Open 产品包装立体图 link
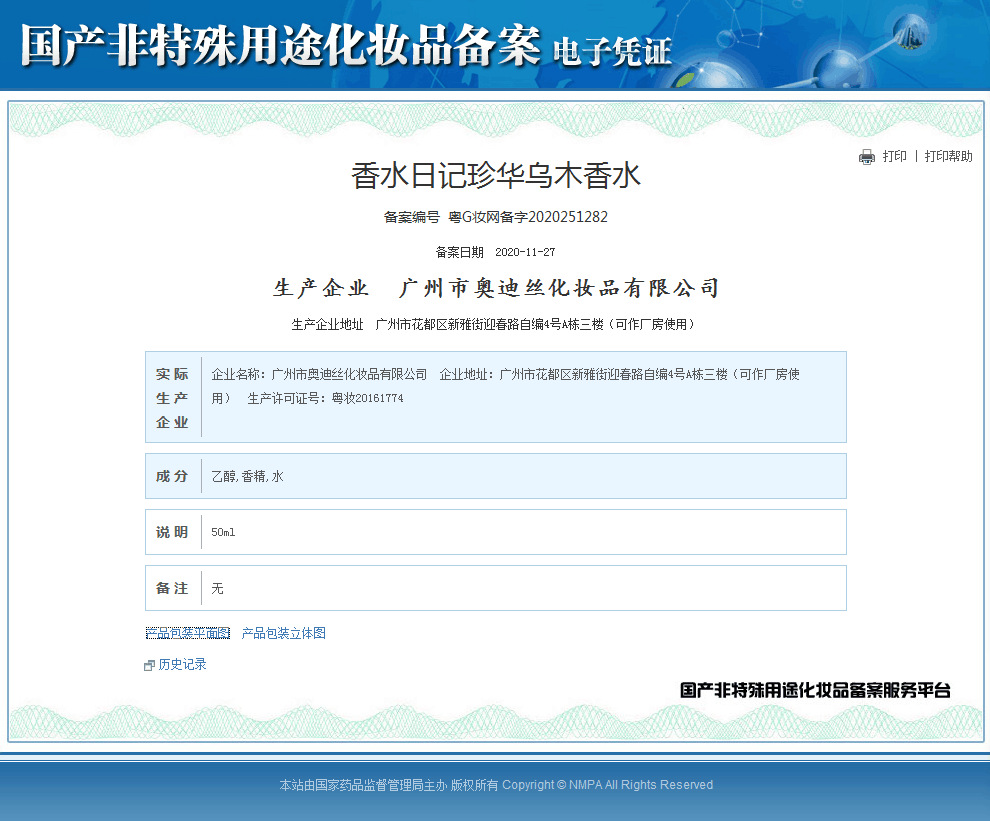 283,633
